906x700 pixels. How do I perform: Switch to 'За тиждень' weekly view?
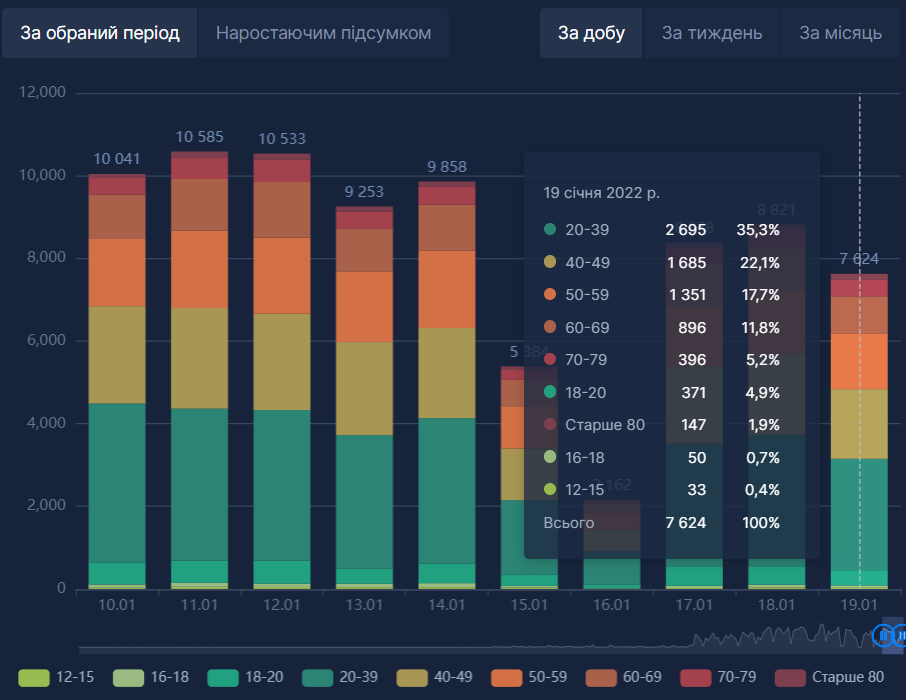pos(711,33)
